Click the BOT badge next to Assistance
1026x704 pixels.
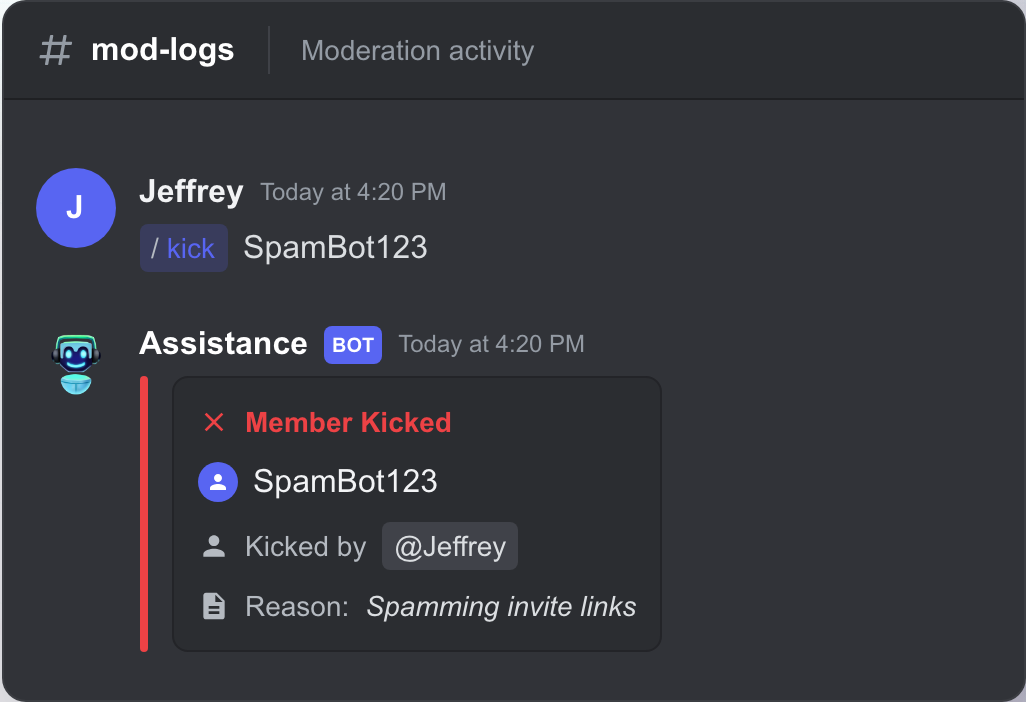(352, 344)
